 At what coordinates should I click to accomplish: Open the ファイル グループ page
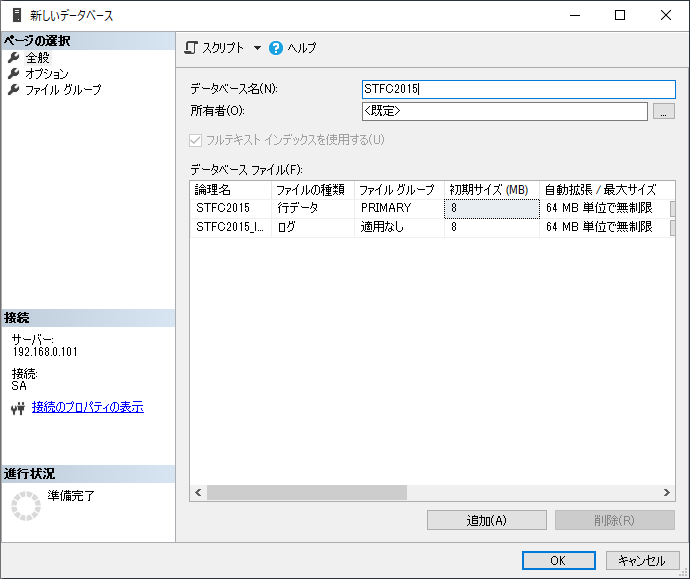(63, 90)
